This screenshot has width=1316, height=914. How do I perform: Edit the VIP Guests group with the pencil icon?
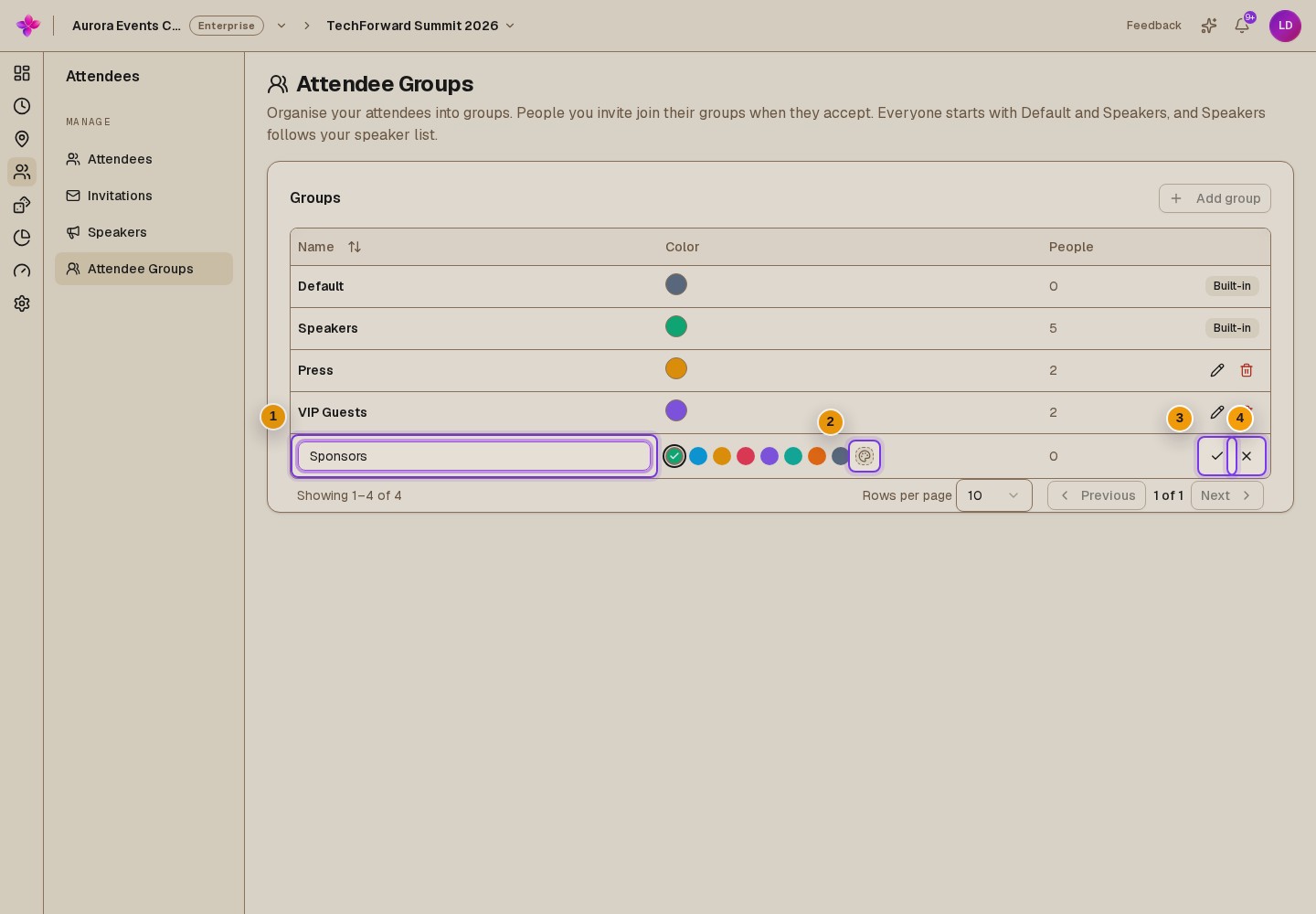(1217, 412)
